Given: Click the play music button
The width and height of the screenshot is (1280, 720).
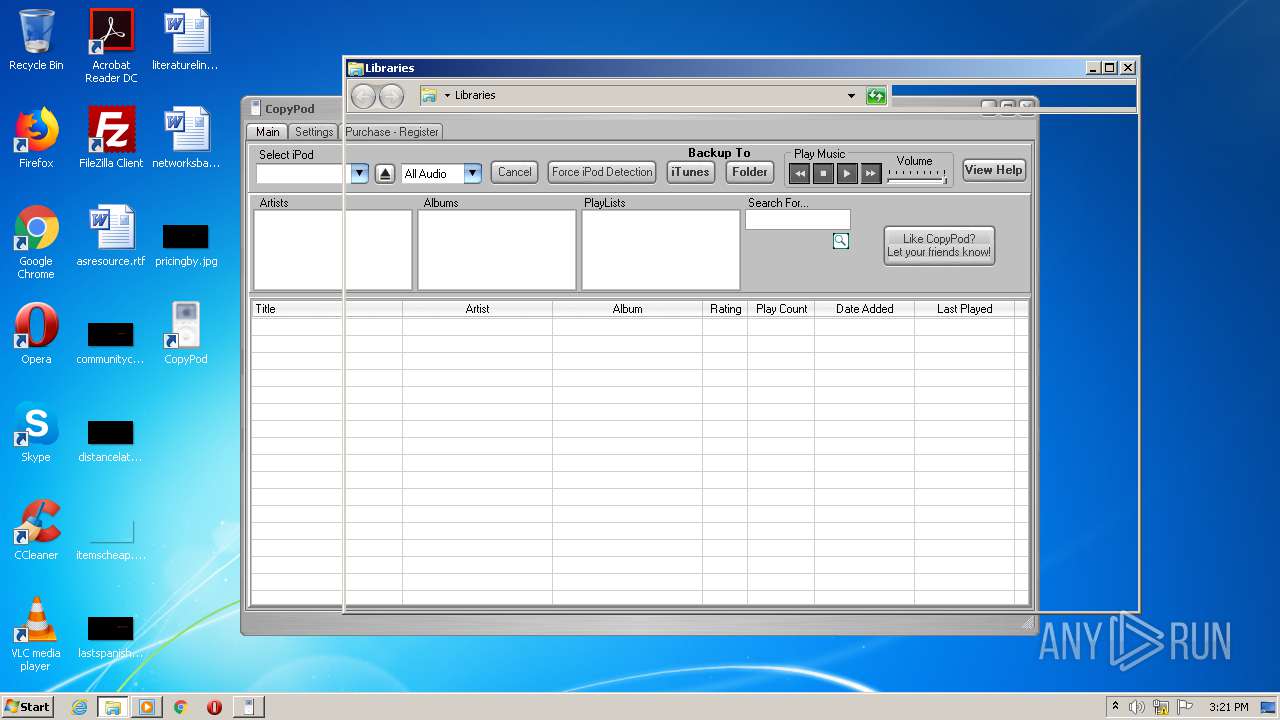Looking at the screenshot, I should point(847,174).
